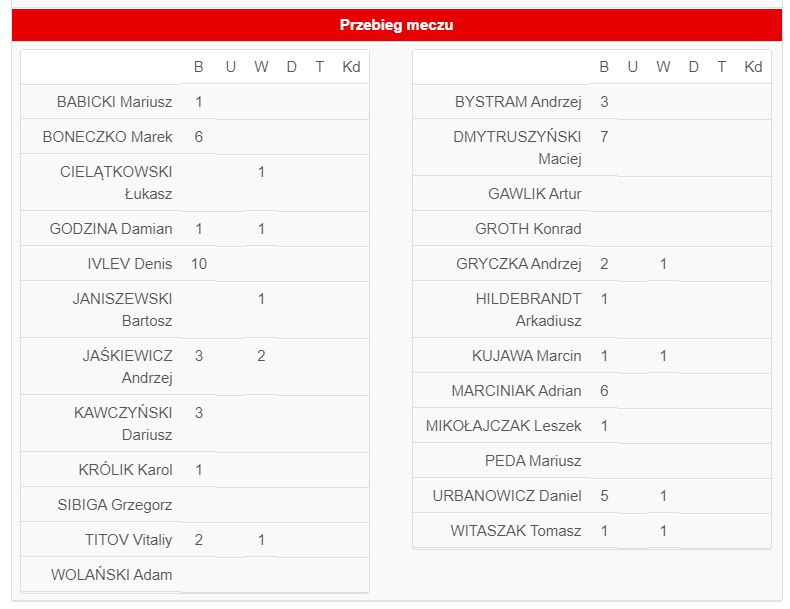
Task: Click DMYTRUSZYŃSKI goals value 7
Action: coord(604,137)
